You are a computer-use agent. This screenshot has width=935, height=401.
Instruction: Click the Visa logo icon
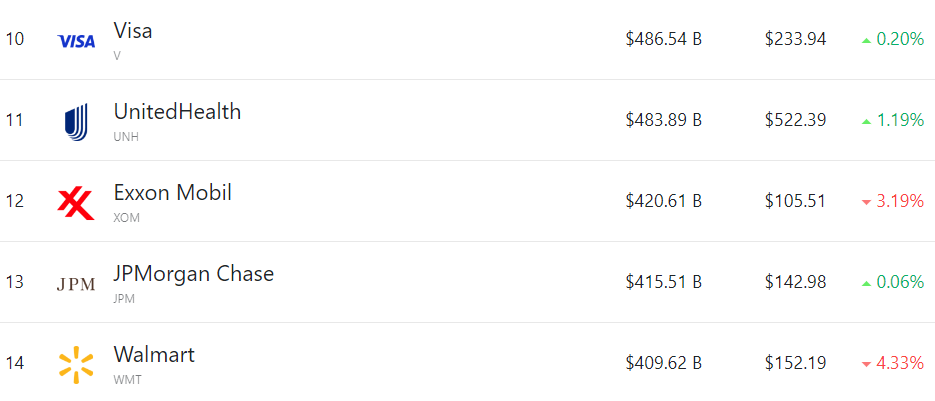(x=76, y=41)
